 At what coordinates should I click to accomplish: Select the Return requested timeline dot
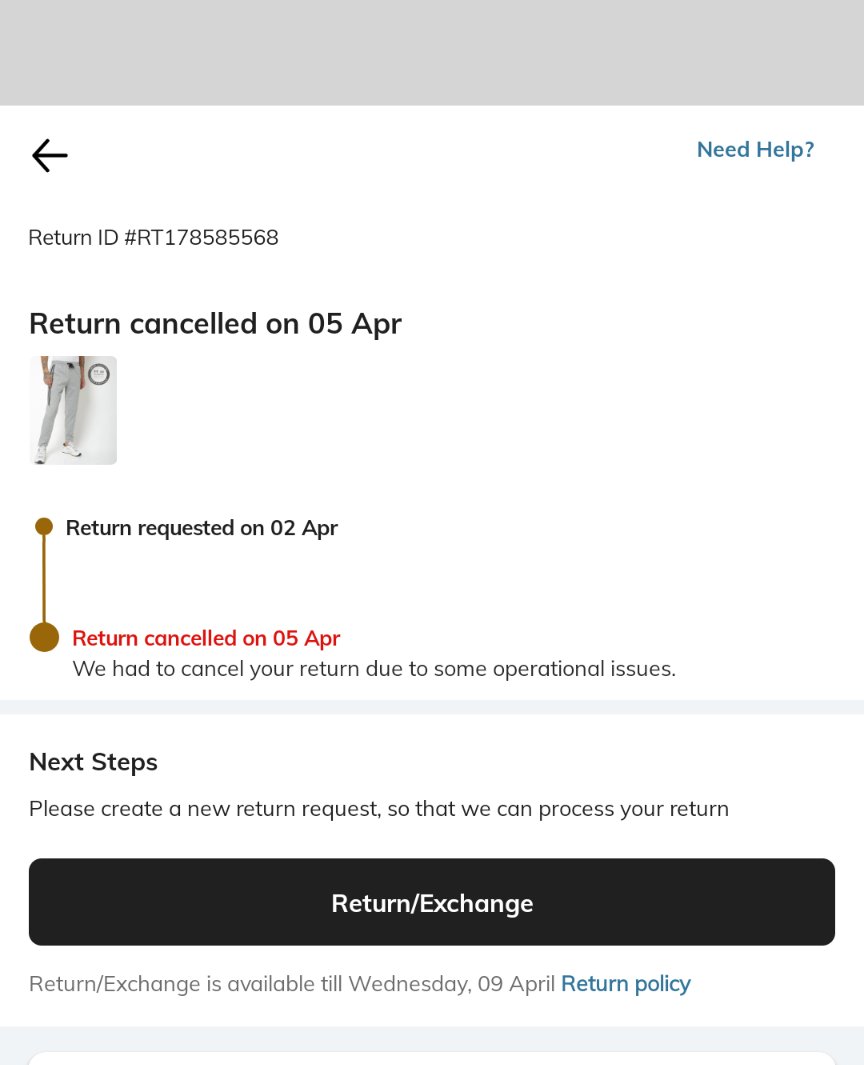pyautogui.click(x=44, y=526)
